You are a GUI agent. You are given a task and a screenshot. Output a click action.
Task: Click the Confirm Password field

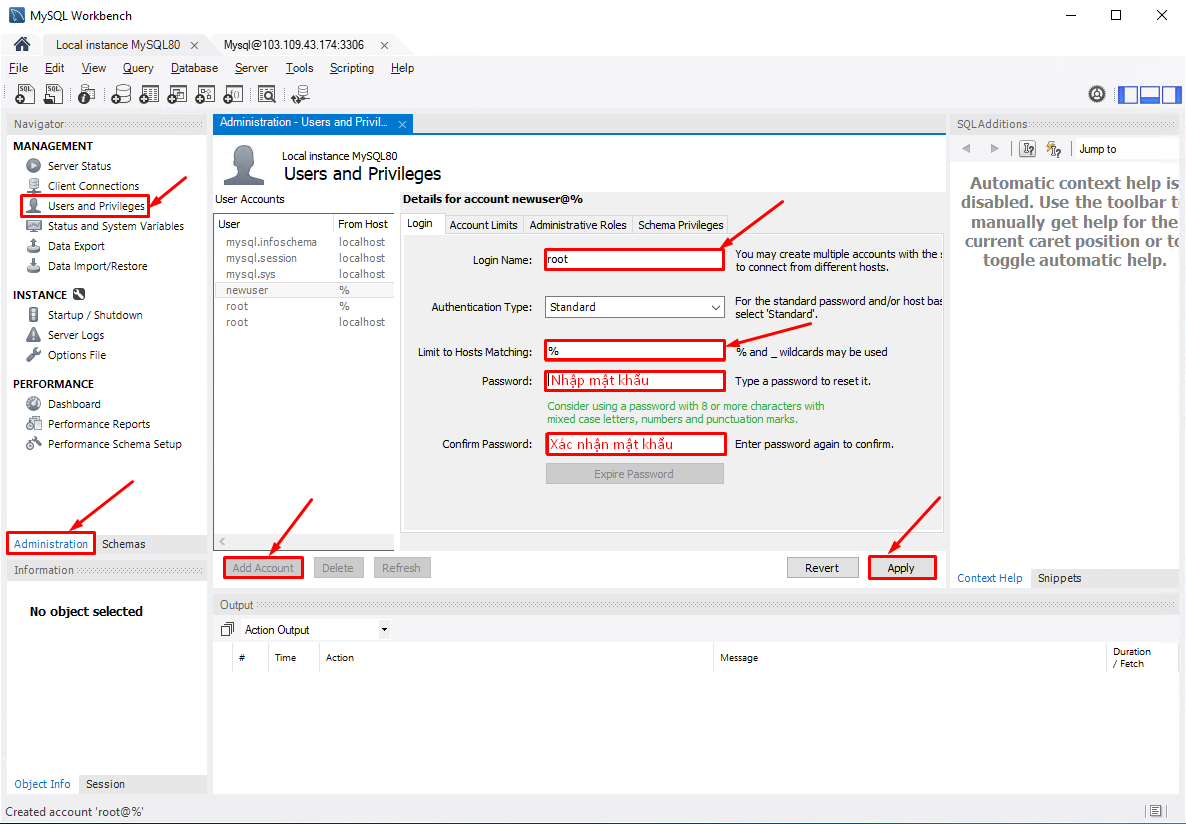click(635, 444)
